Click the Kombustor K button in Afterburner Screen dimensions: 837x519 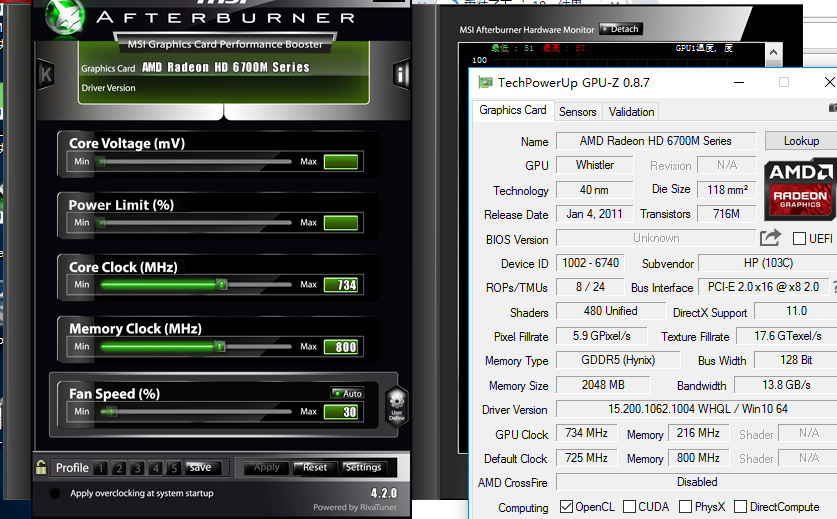[x=46, y=74]
